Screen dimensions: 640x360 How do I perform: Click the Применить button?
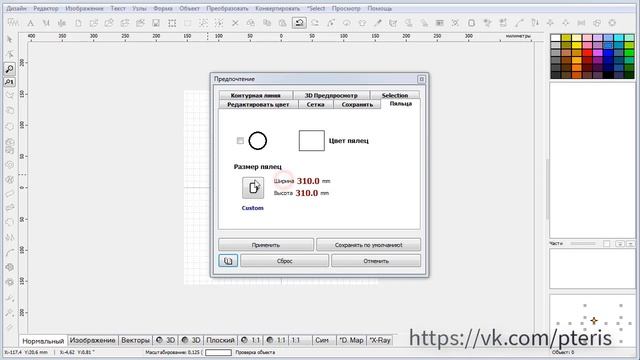coord(266,245)
